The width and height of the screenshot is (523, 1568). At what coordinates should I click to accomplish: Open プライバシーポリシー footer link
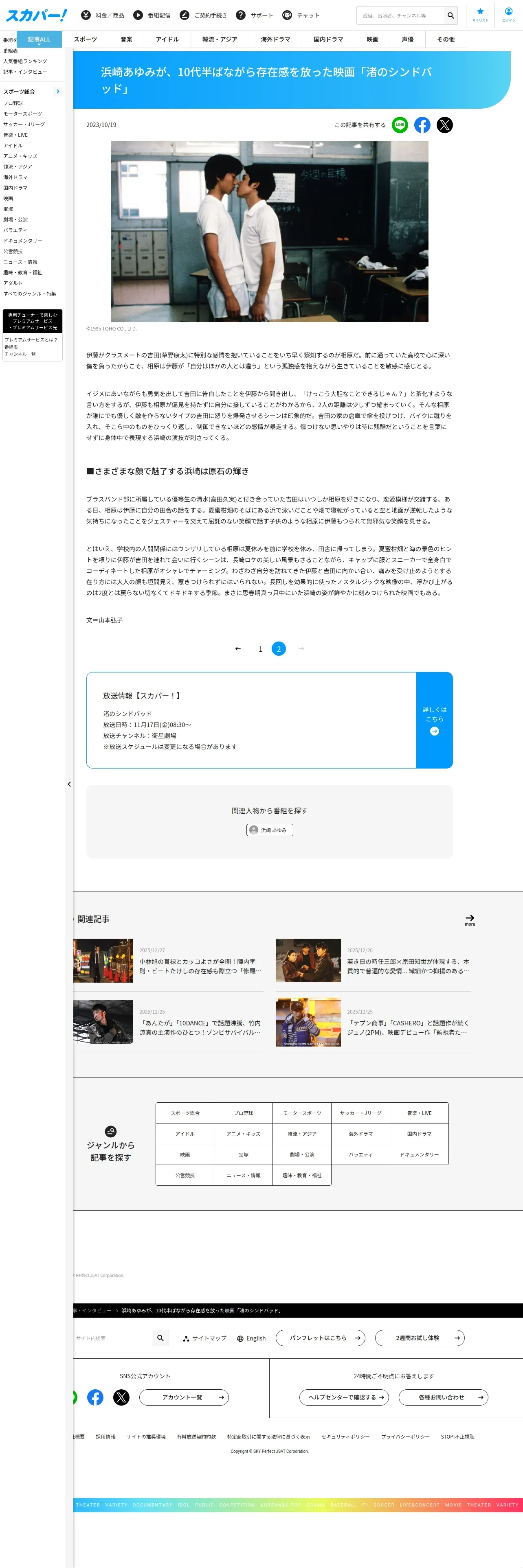[406, 1437]
